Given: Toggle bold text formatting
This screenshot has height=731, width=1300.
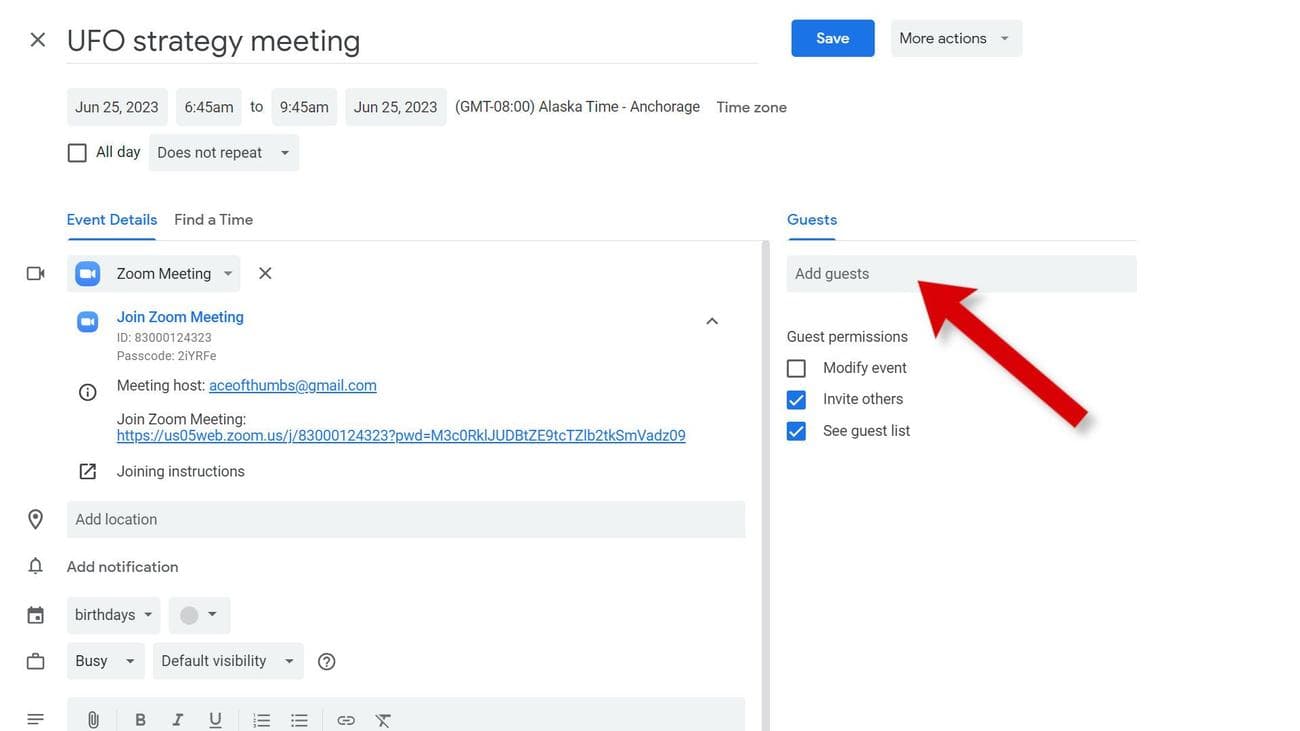Looking at the screenshot, I should tap(140, 720).
